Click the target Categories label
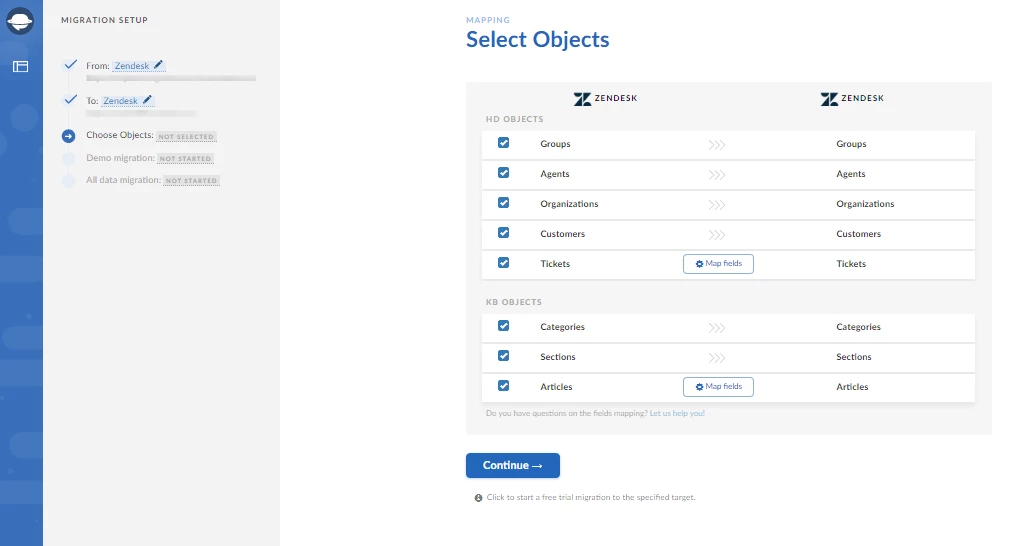Viewport: 1034px width, 546px height. pos(859,327)
